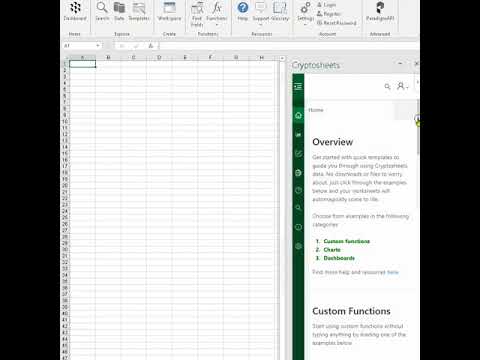The height and width of the screenshot is (360, 480).
Task: Select cell A1 in the worksheet
Action: [82, 64]
